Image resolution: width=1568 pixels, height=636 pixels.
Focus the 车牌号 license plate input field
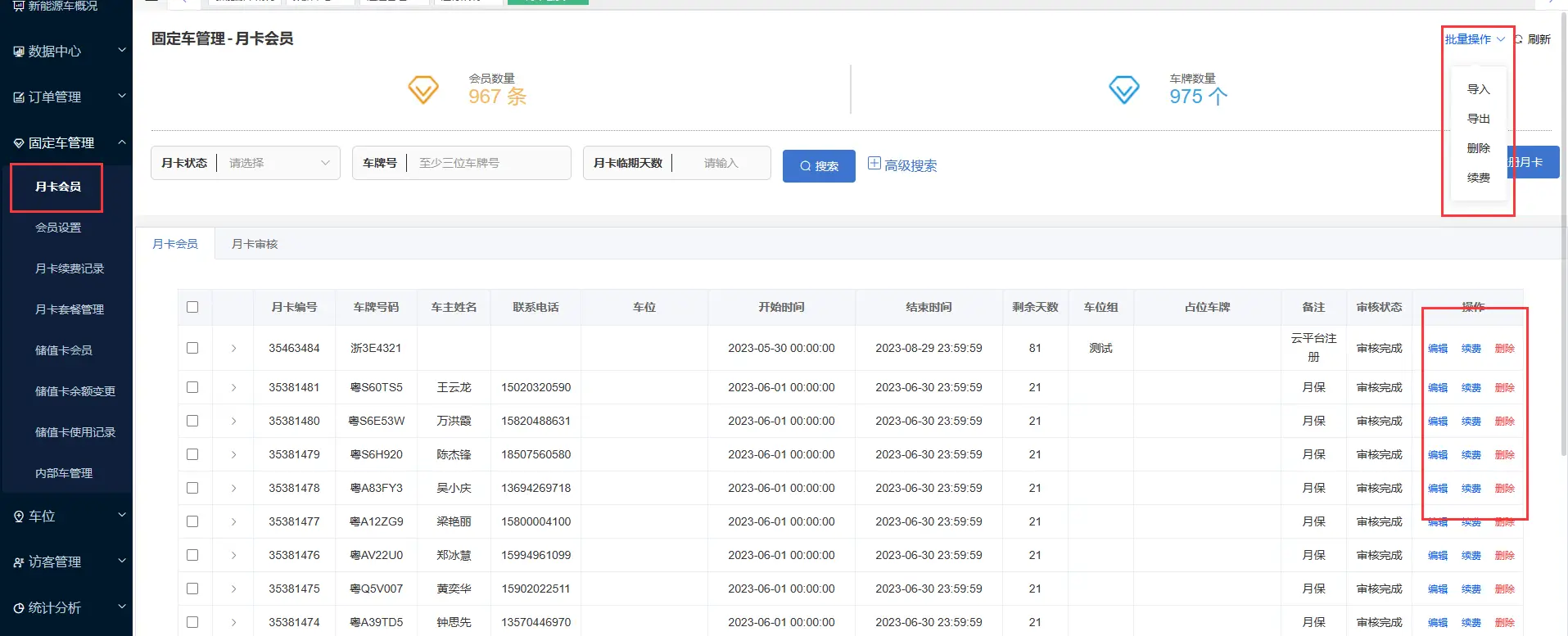pyautogui.click(x=488, y=163)
